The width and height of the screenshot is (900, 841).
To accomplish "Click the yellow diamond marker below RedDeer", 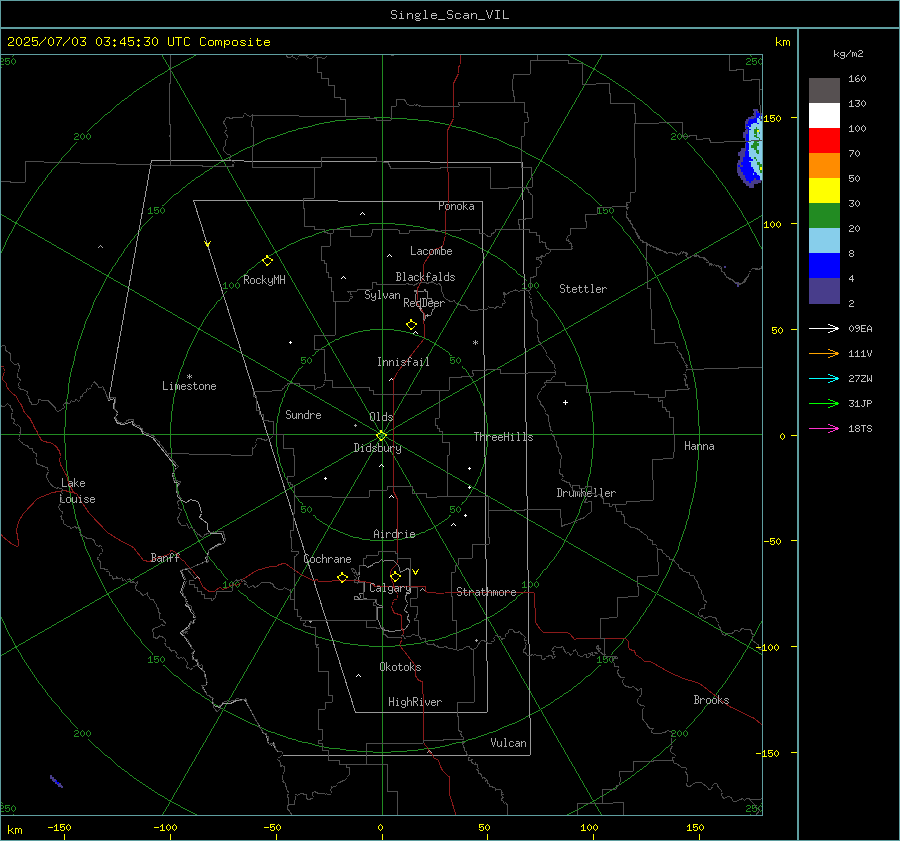I will 411,325.
